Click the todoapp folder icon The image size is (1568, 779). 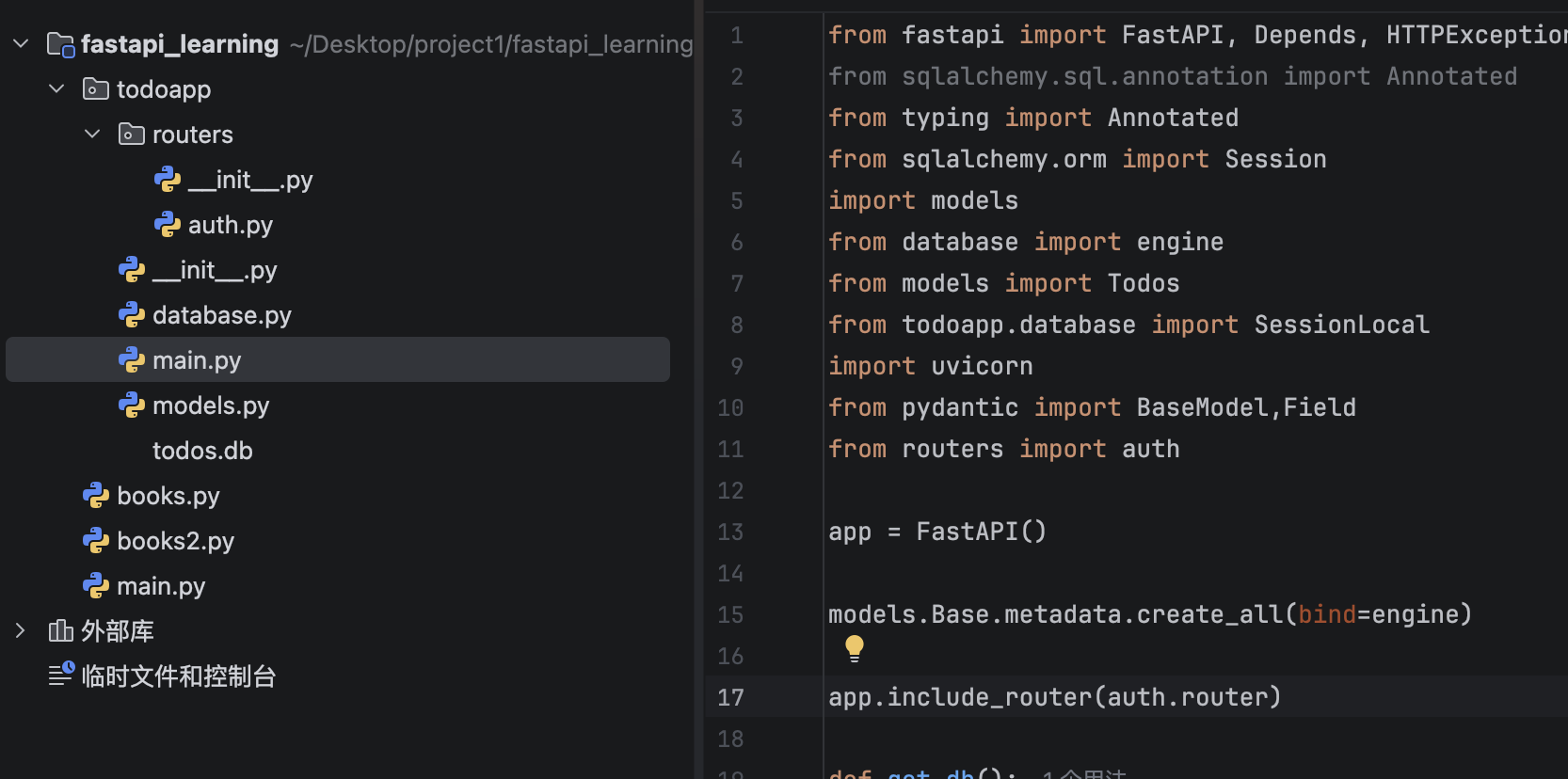tap(96, 89)
